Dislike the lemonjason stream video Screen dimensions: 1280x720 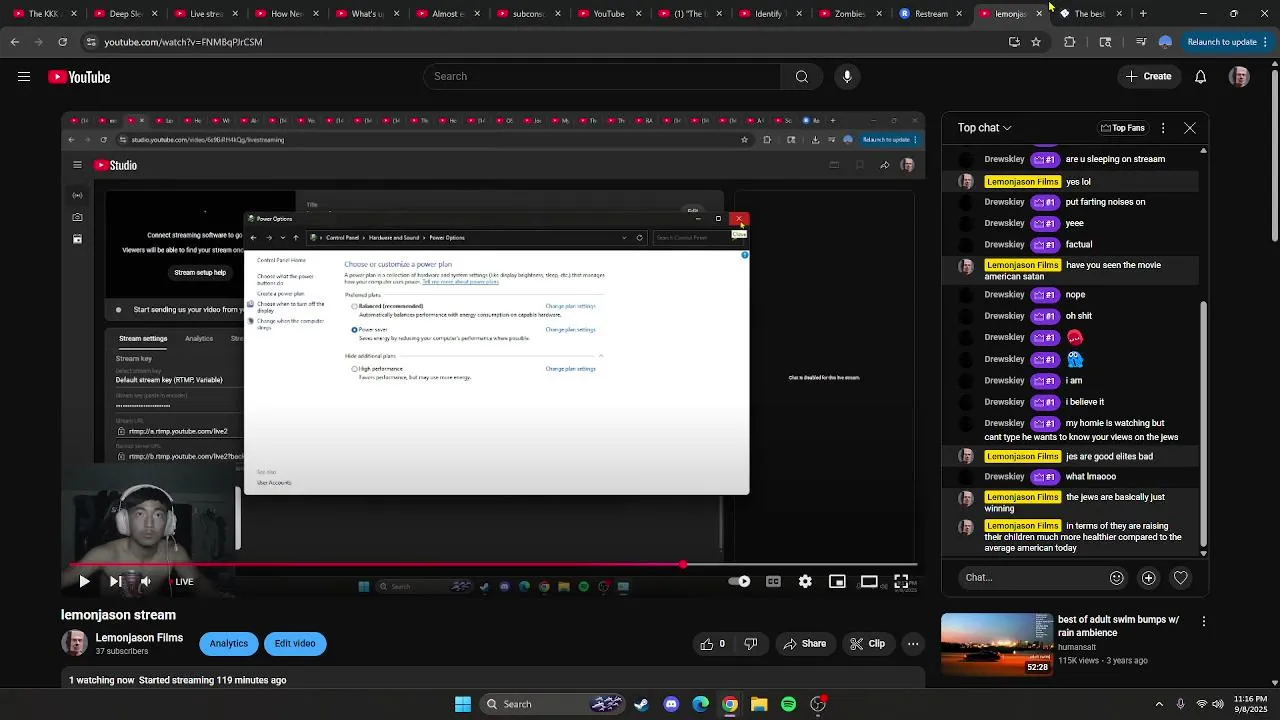click(751, 644)
